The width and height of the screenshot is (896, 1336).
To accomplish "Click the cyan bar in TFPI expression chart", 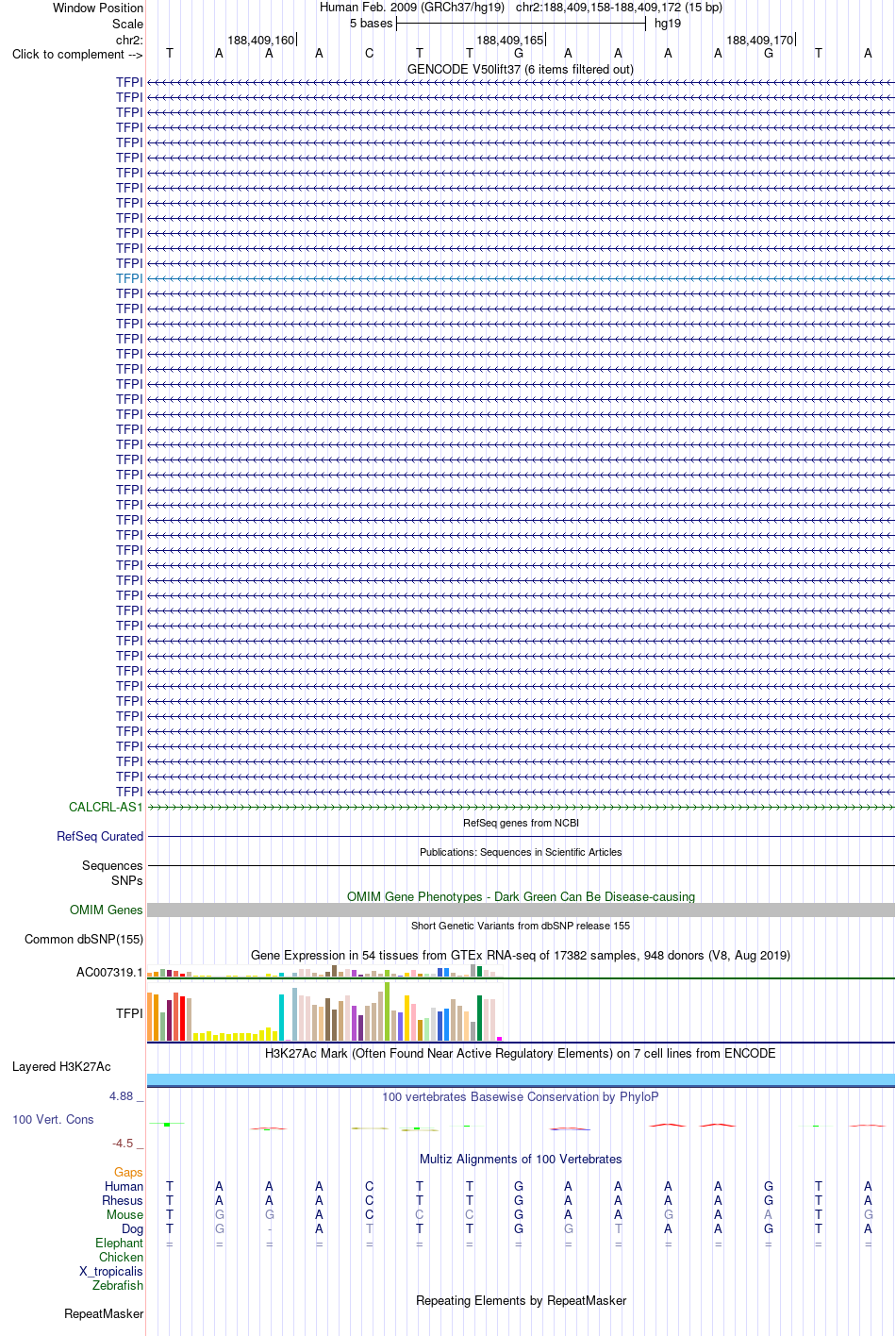I will point(281,1016).
